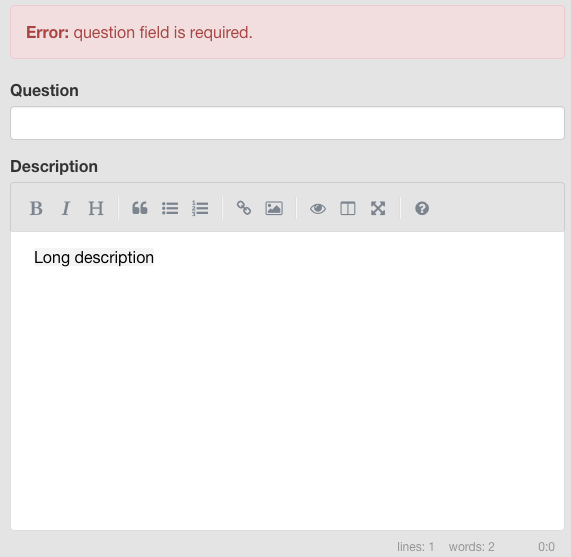Click on the 'Long description' text line

tap(94, 257)
